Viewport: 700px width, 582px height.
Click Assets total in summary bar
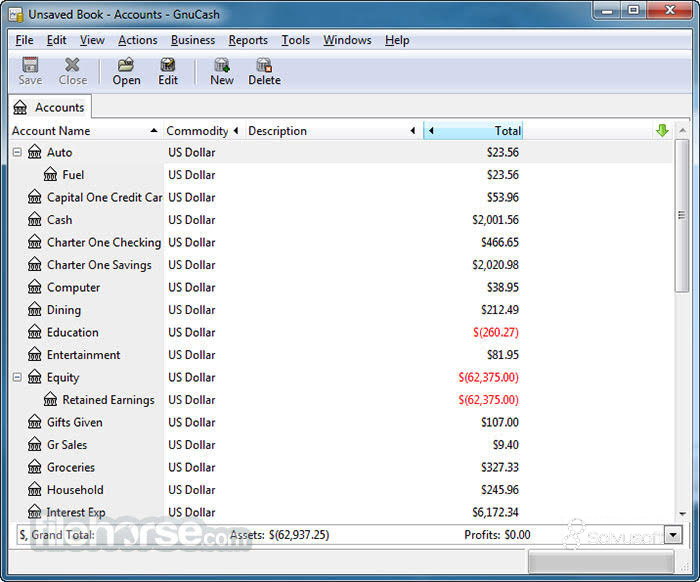279,534
